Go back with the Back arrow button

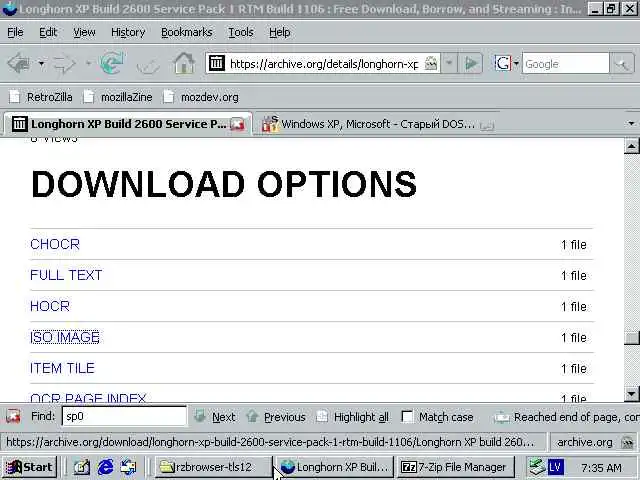point(19,64)
